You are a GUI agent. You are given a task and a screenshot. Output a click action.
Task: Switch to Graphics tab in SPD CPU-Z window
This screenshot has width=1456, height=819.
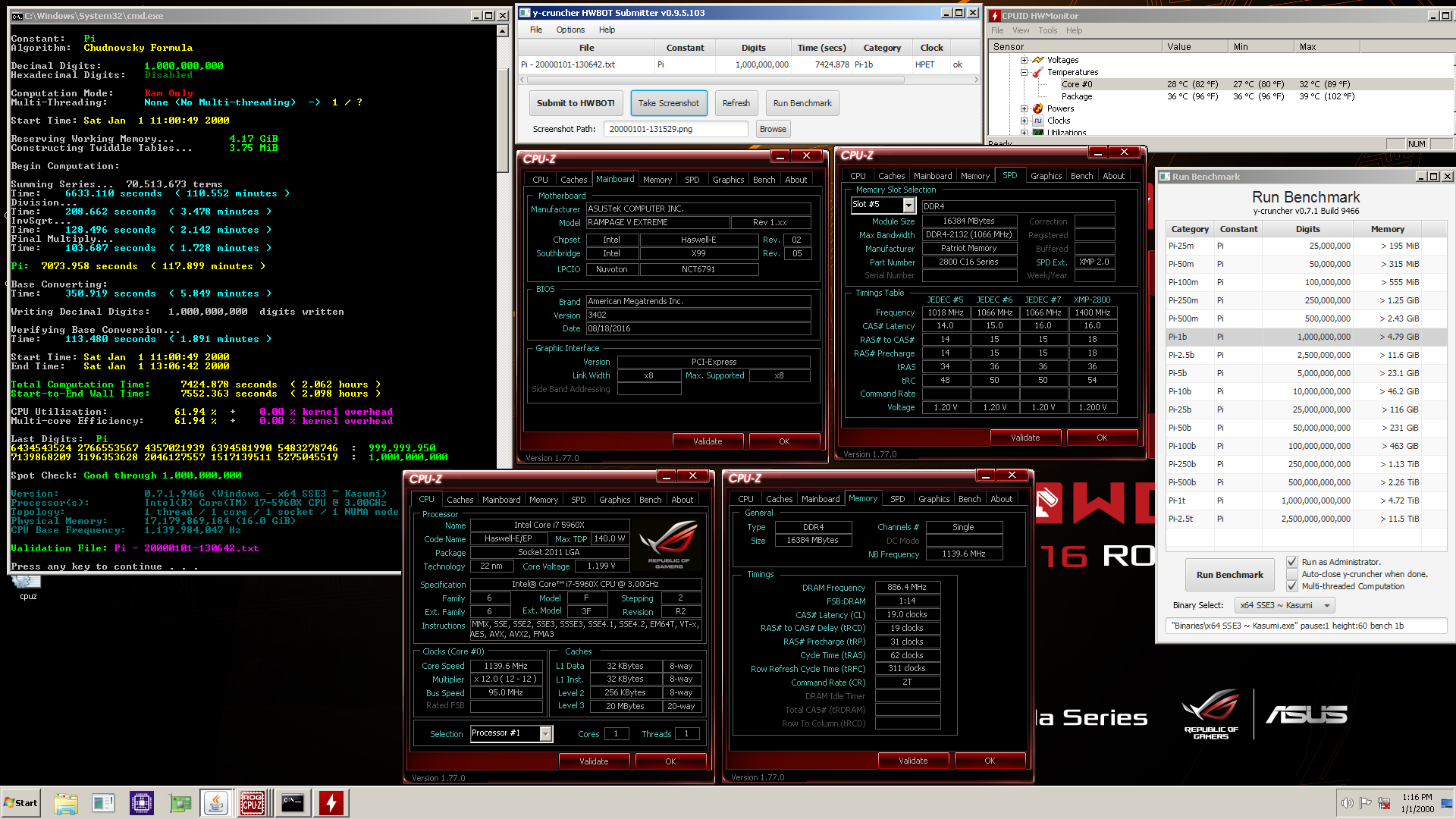pos(1046,176)
